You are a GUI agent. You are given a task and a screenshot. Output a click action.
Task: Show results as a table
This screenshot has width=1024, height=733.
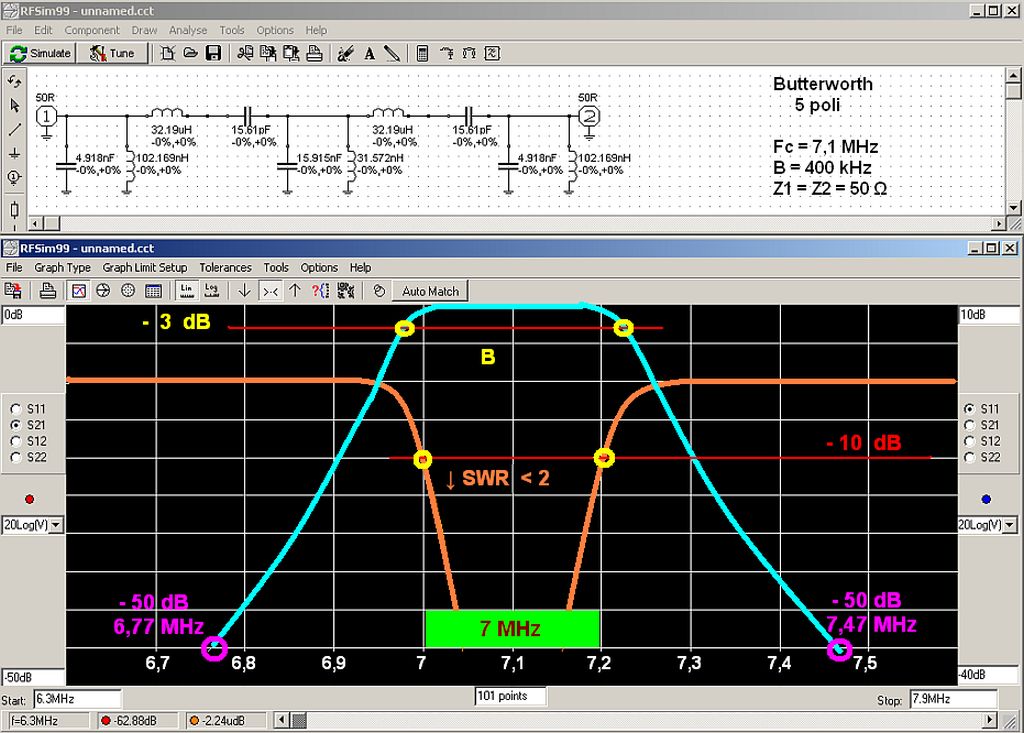coord(153,291)
